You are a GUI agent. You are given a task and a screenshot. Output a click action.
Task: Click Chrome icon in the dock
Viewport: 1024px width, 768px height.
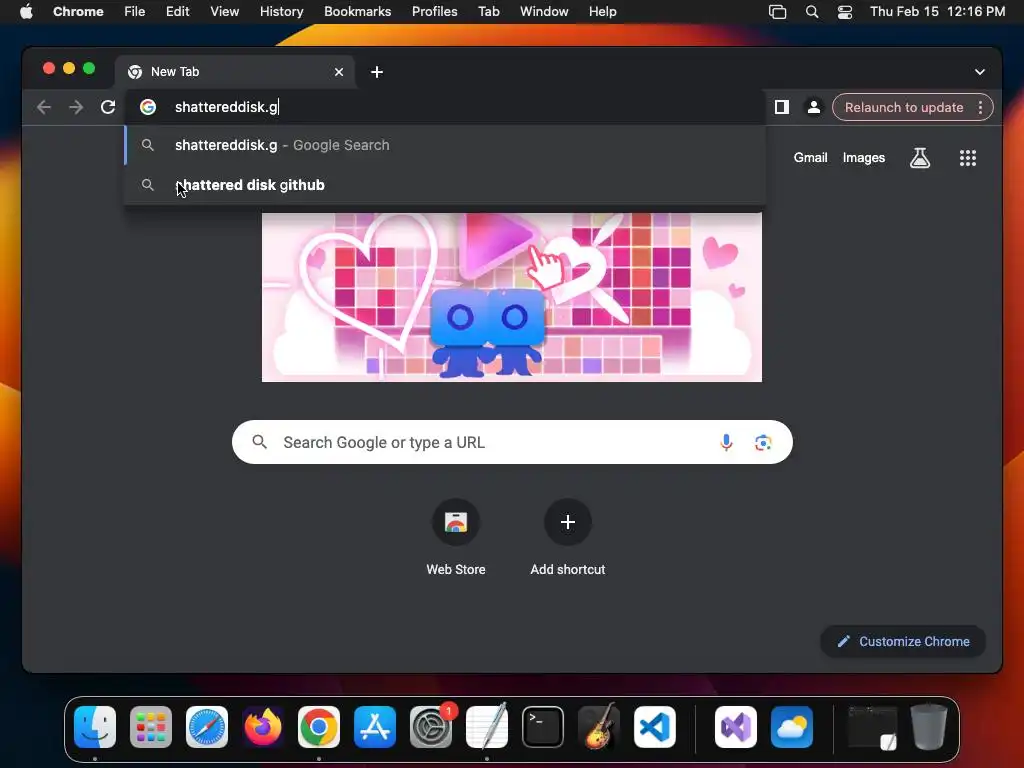tap(319, 727)
